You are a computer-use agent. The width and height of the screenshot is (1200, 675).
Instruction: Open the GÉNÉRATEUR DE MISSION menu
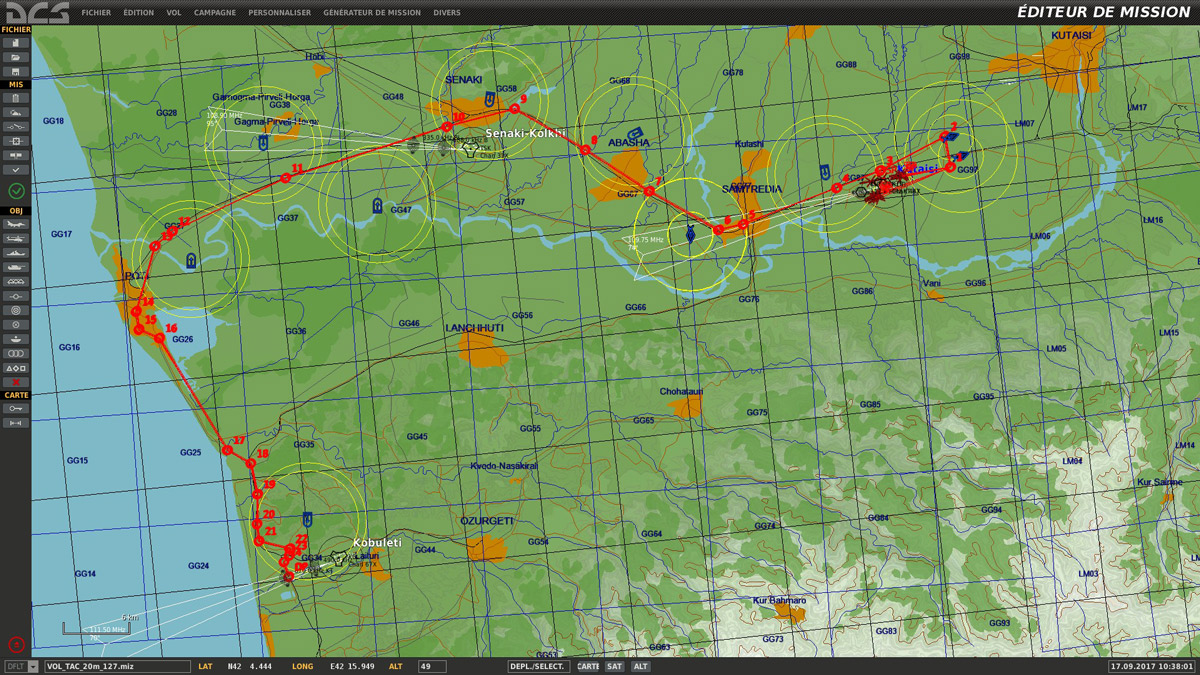(372, 13)
